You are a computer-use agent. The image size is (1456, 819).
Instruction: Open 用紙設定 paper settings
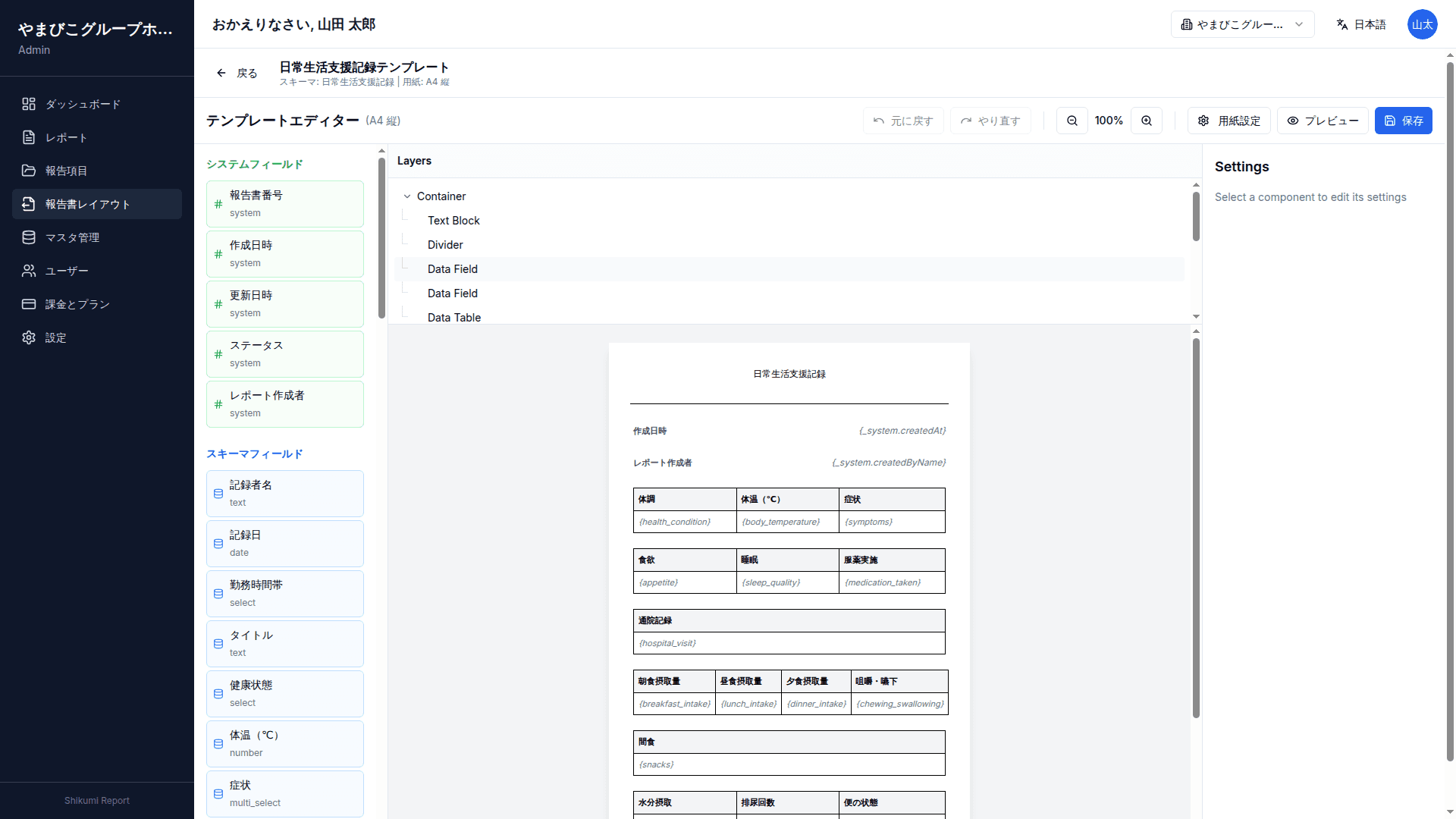click(1228, 121)
